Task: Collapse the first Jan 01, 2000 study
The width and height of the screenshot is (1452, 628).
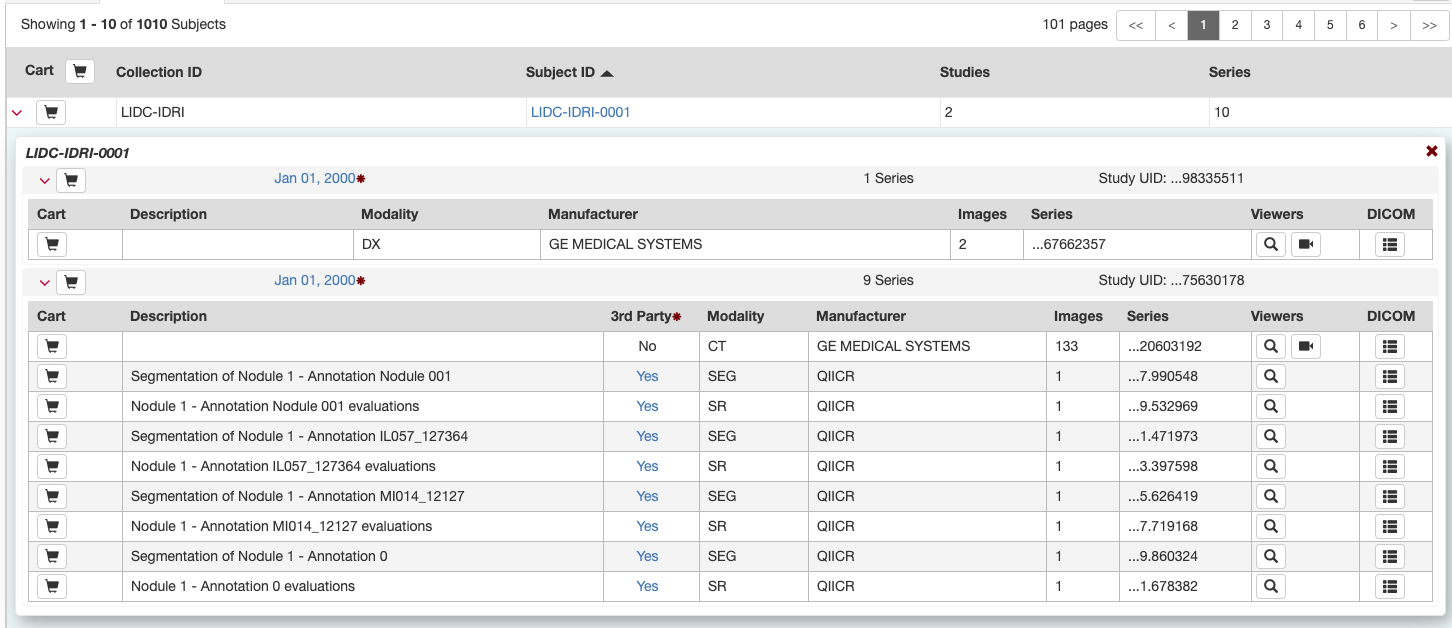Action: click(x=44, y=179)
